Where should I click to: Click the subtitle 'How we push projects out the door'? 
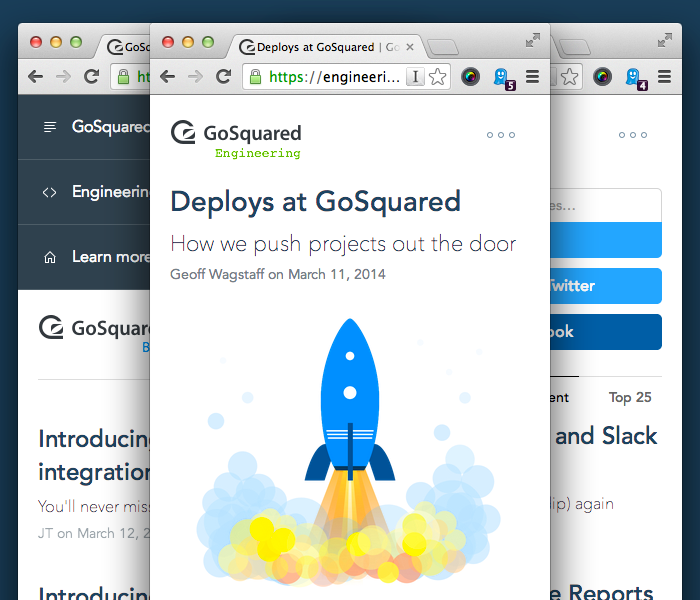click(x=343, y=244)
